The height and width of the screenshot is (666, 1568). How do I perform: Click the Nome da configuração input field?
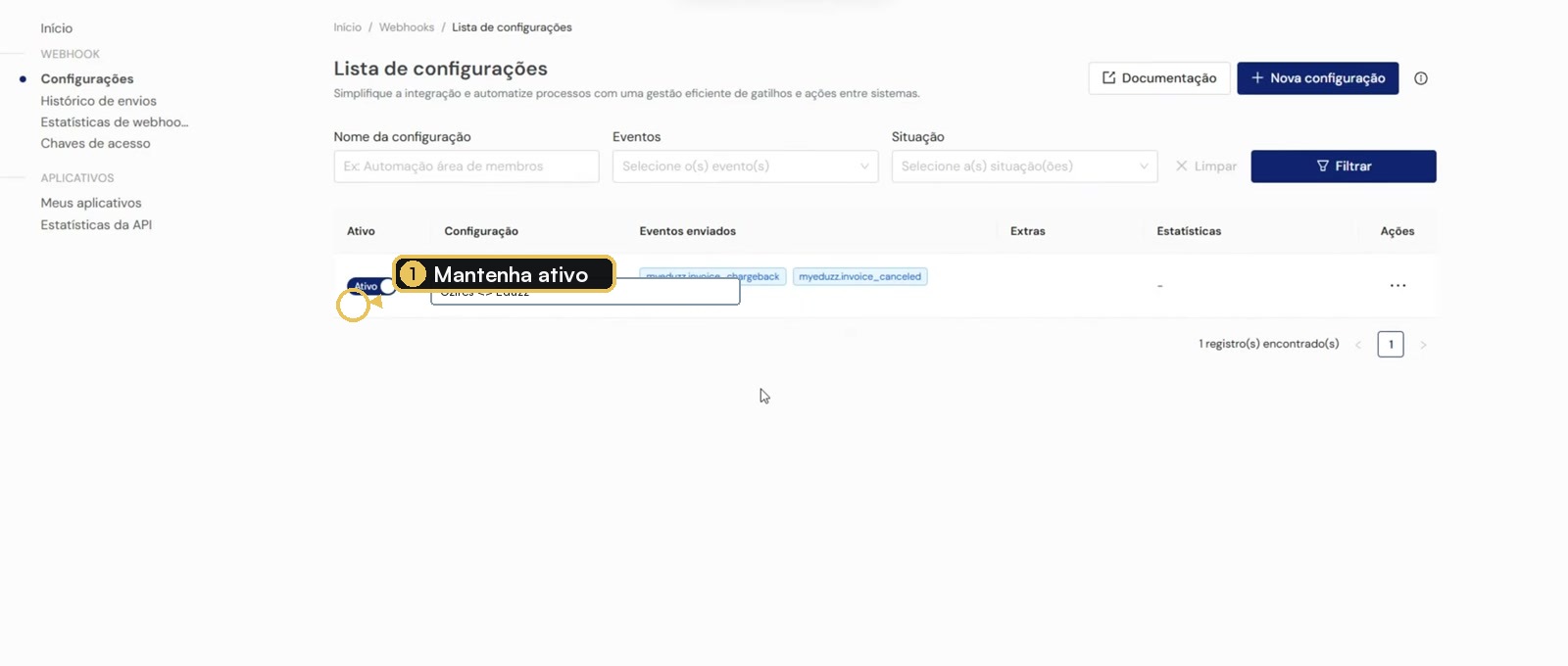point(465,166)
